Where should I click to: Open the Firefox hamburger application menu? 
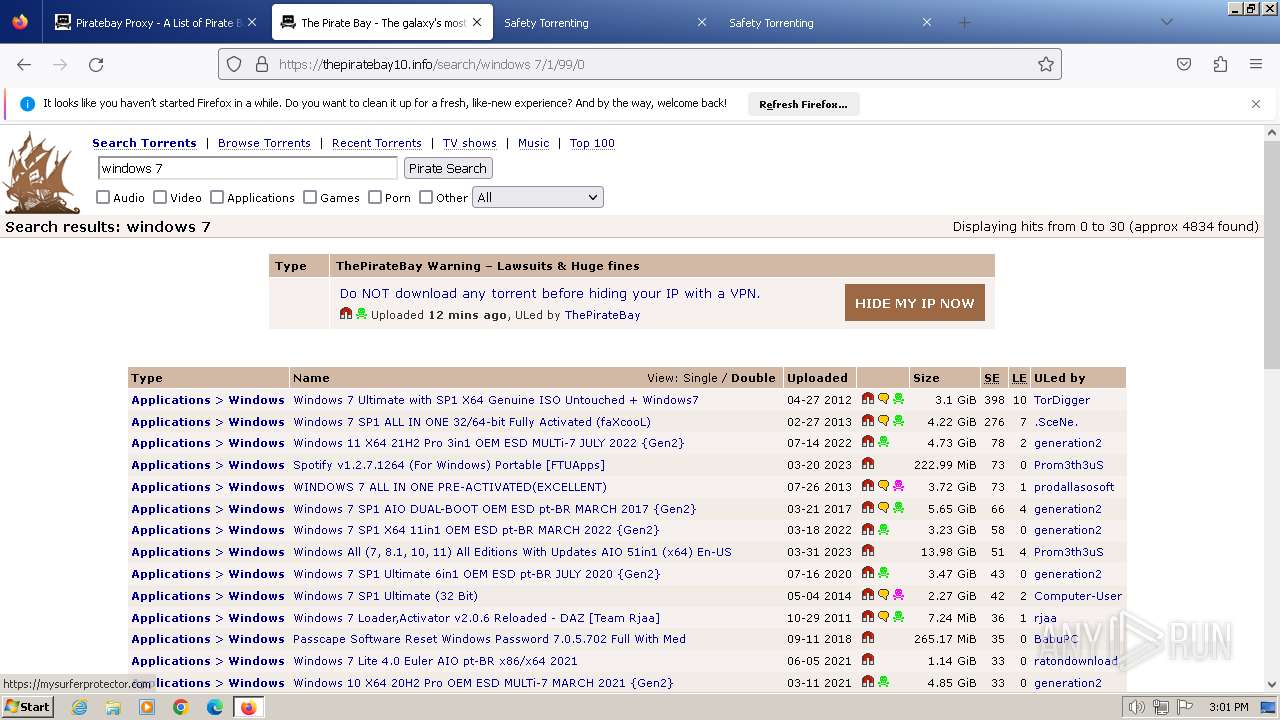coord(1256,64)
